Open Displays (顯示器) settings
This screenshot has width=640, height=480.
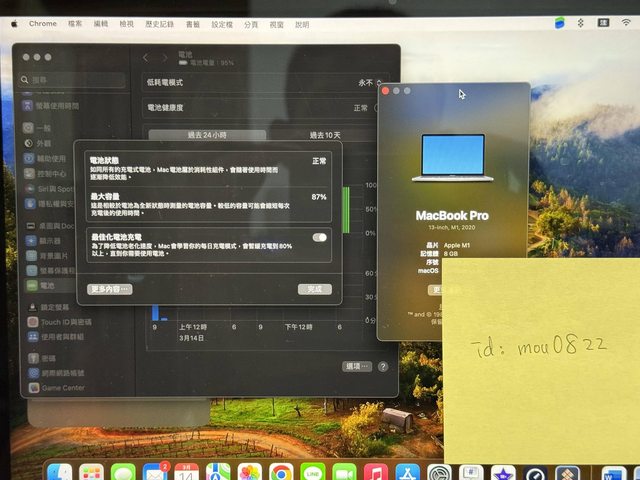(43, 241)
